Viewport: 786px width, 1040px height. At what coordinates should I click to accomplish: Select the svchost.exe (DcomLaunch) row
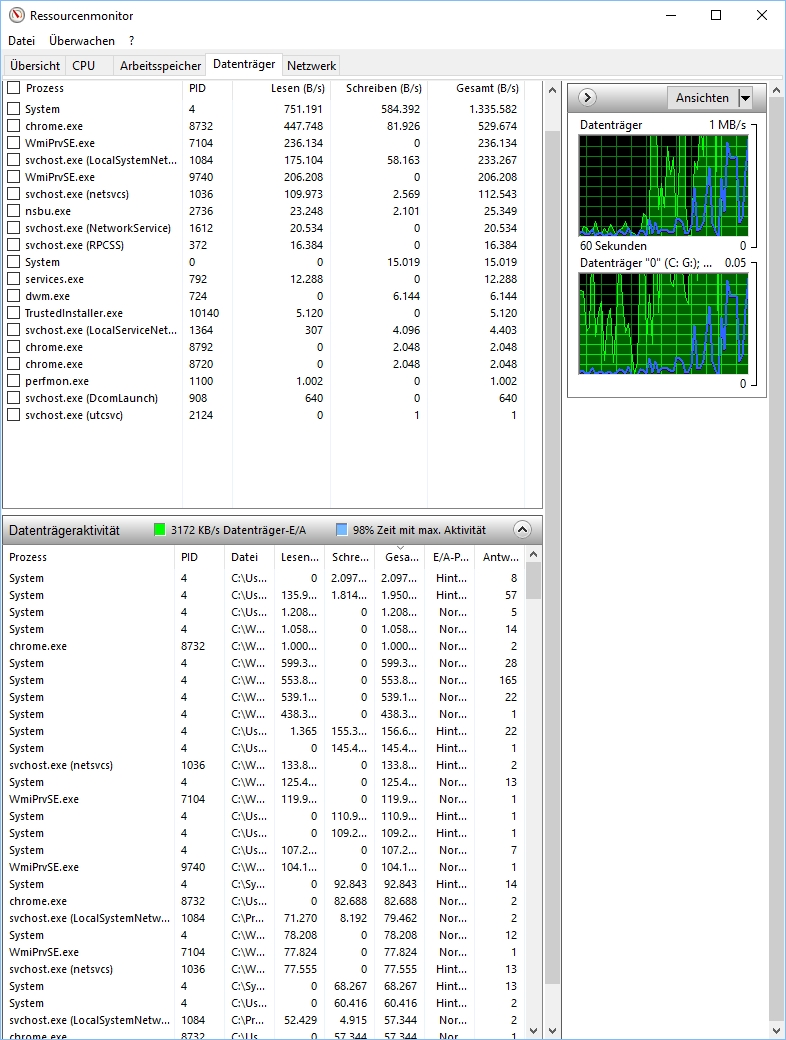click(x=263, y=398)
